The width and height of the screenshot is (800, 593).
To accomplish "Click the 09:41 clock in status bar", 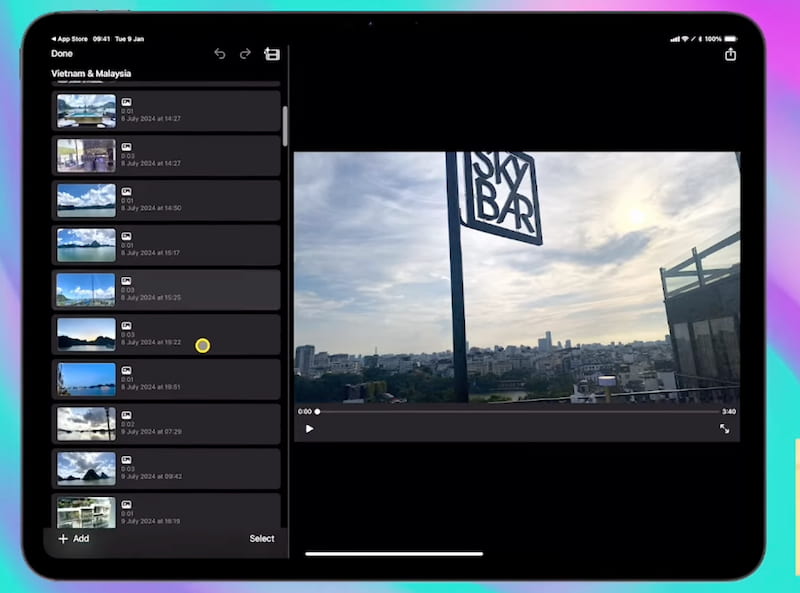I will coord(102,39).
